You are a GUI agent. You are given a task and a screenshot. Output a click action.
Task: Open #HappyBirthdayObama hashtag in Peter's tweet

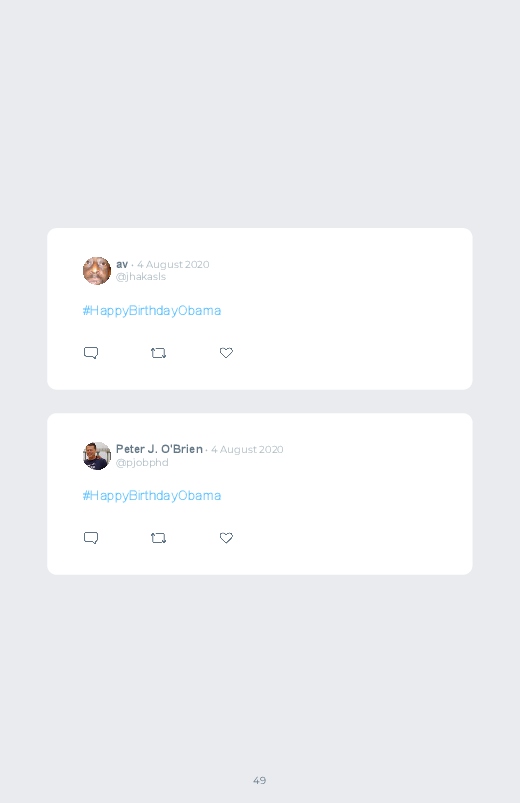coord(152,495)
